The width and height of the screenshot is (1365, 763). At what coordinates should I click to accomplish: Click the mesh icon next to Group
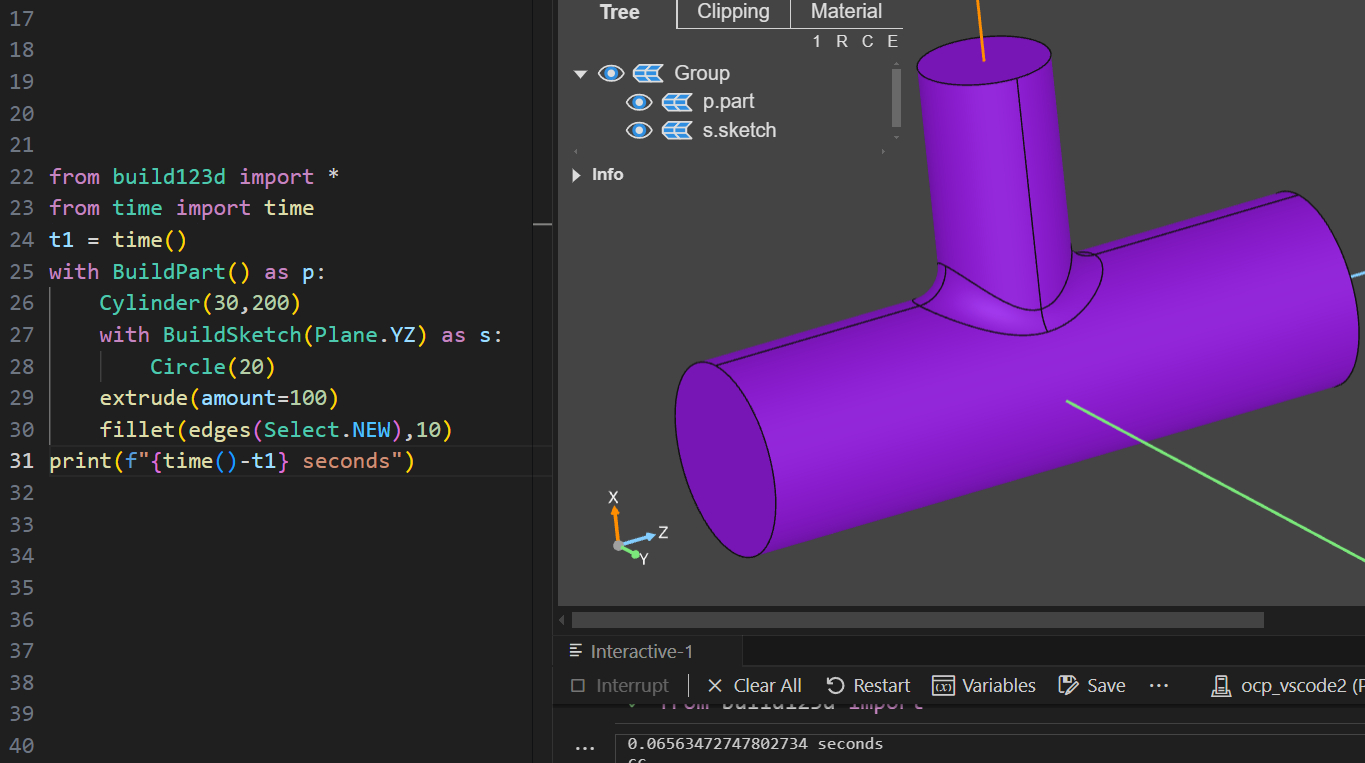pyautogui.click(x=648, y=73)
